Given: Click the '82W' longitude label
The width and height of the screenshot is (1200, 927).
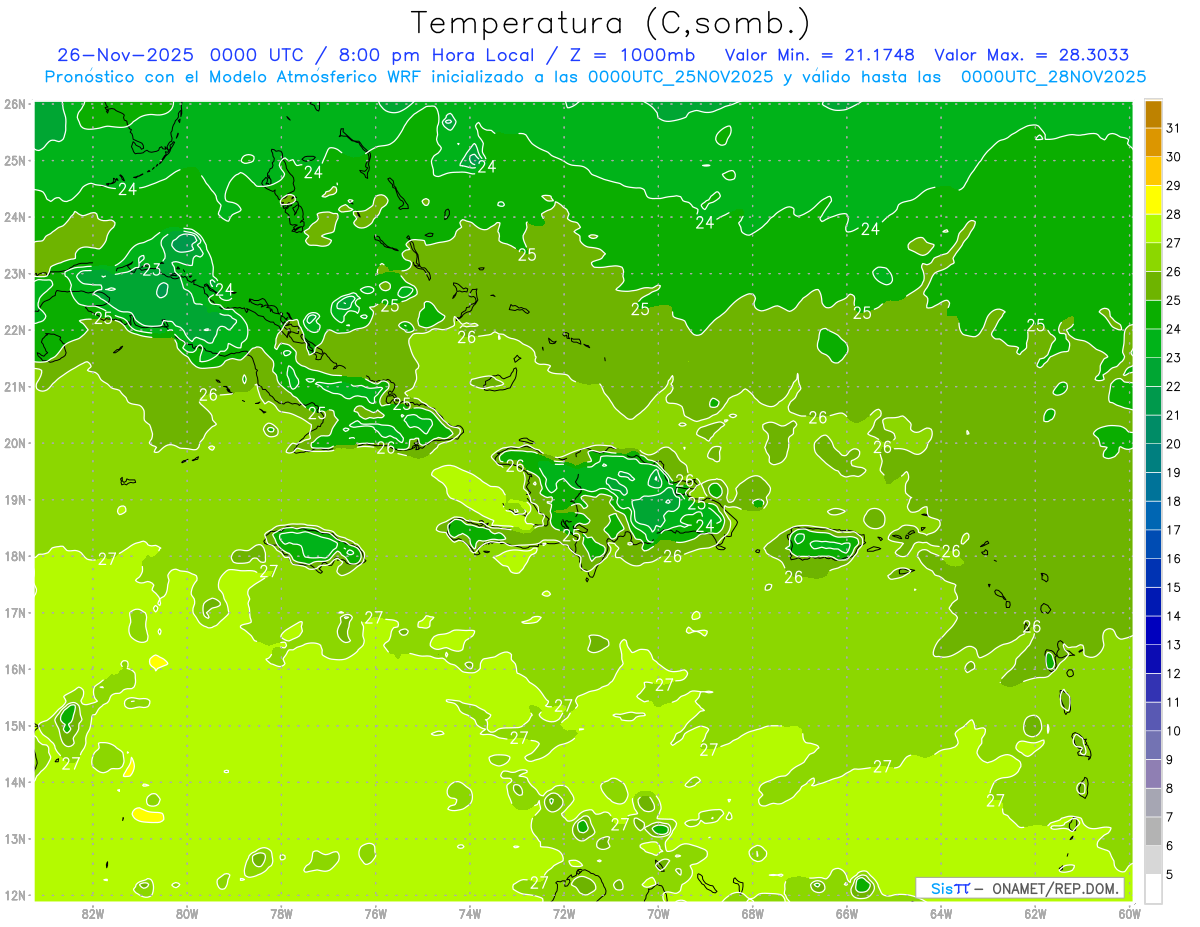Looking at the screenshot, I should 92,912.
